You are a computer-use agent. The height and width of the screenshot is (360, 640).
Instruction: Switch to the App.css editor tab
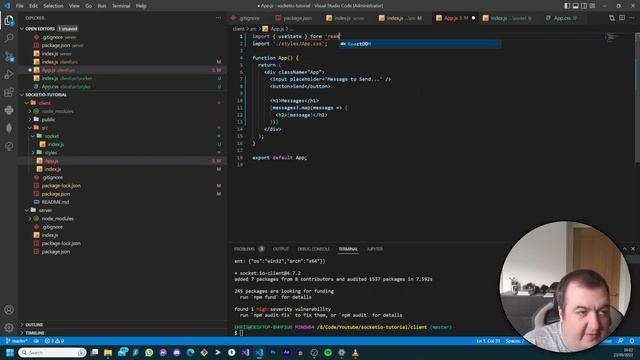tap(562, 18)
